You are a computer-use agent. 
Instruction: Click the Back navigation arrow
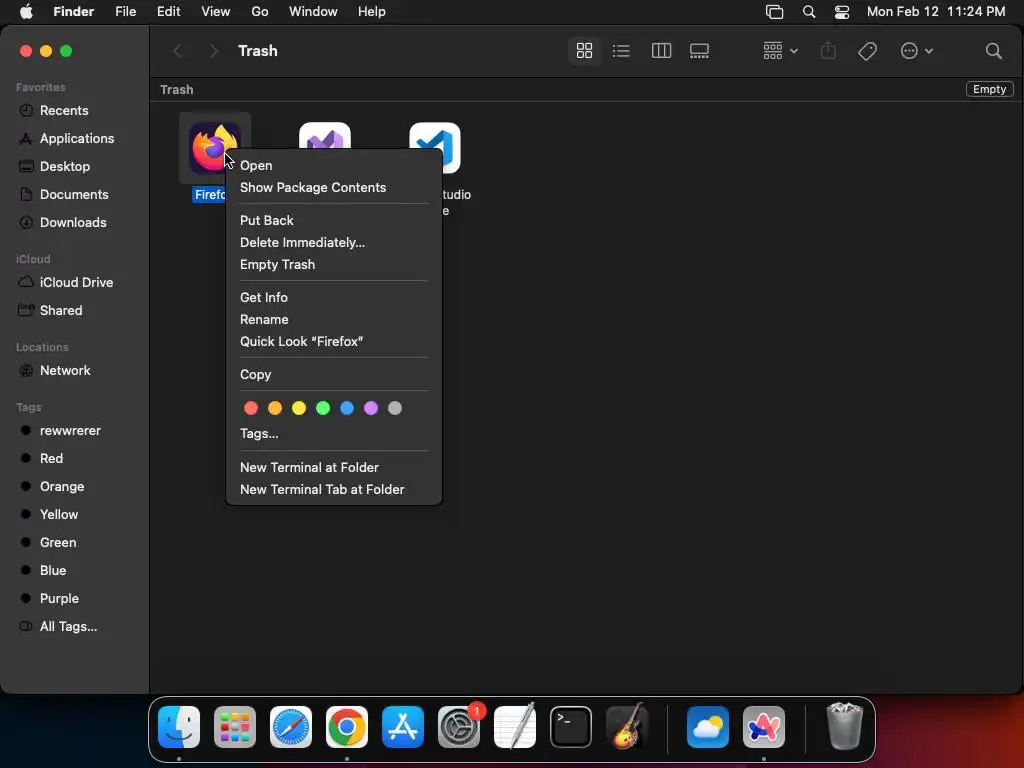(x=178, y=51)
